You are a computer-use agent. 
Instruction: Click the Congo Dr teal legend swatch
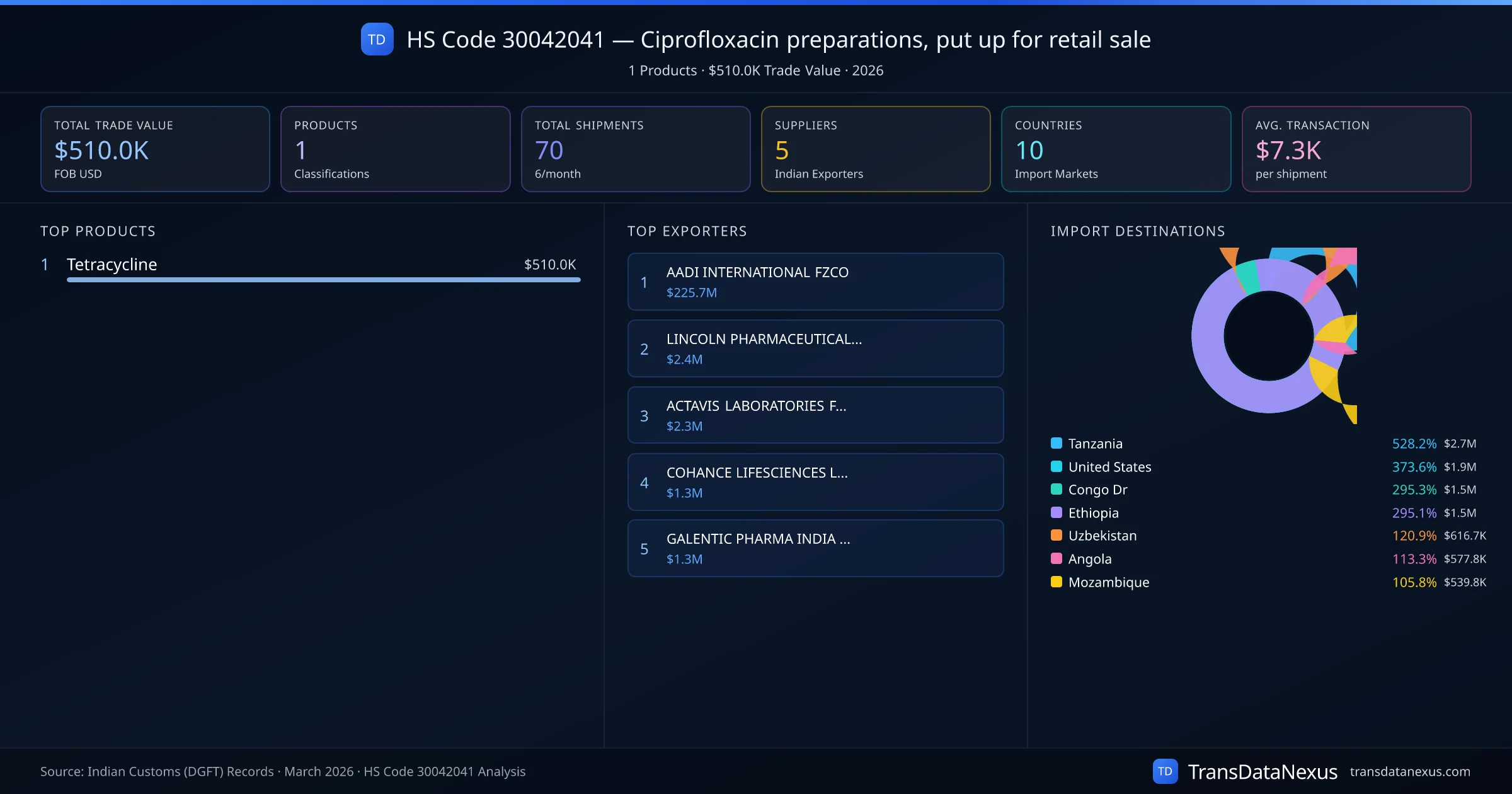coord(1057,489)
